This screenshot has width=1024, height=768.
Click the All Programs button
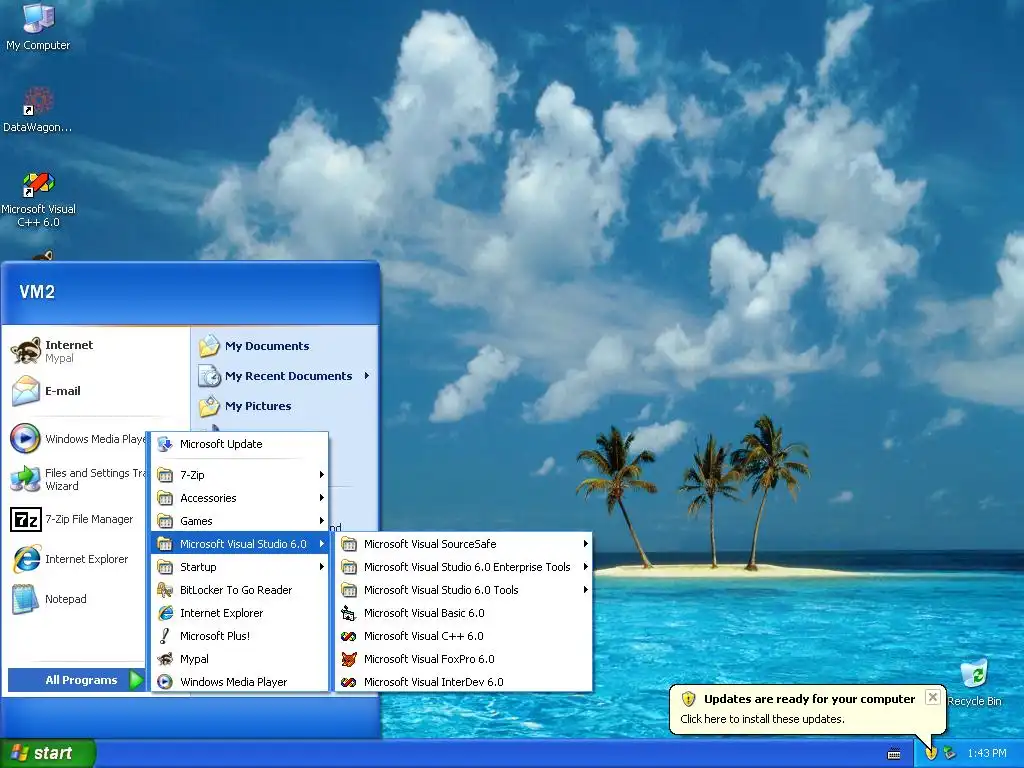pos(76,680)
